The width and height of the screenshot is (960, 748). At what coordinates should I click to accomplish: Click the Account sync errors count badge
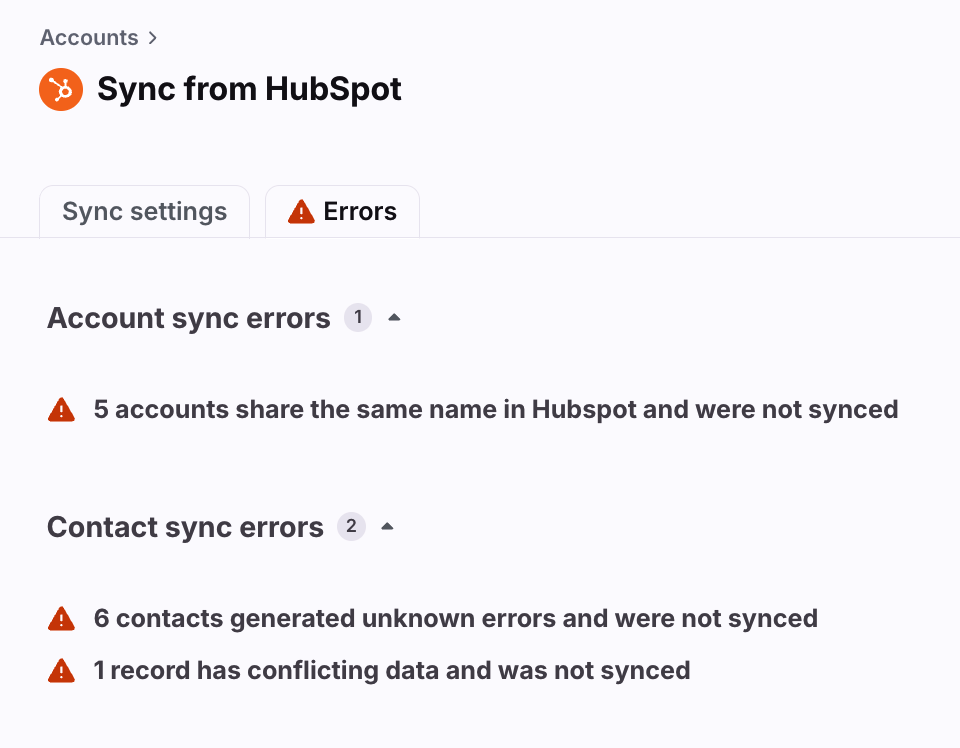(358, 318)
